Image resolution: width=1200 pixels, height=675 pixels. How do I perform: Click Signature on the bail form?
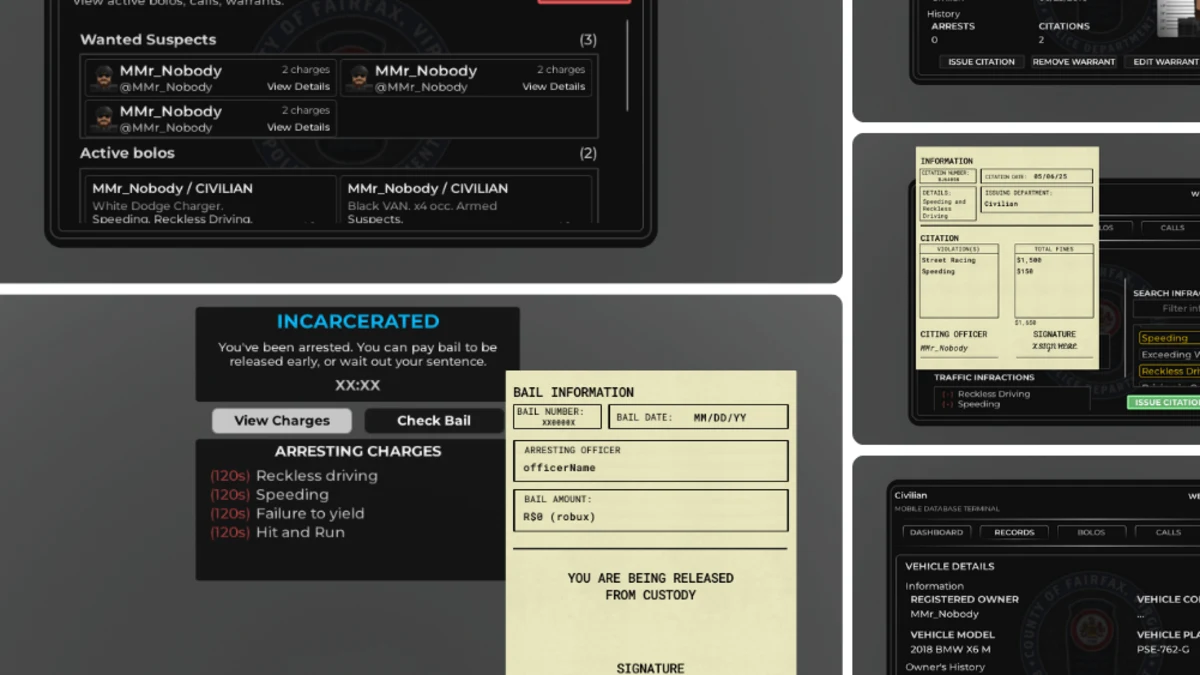coord(650,668)
